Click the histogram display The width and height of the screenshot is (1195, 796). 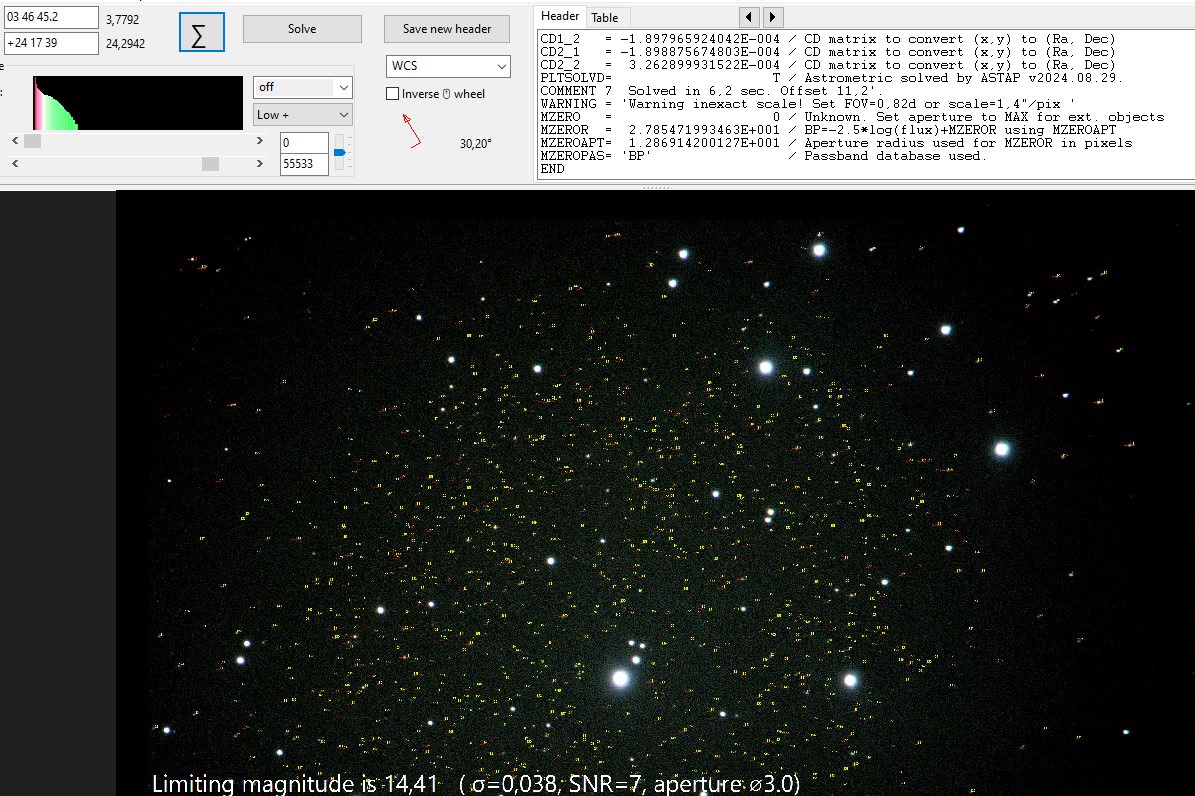138,103
